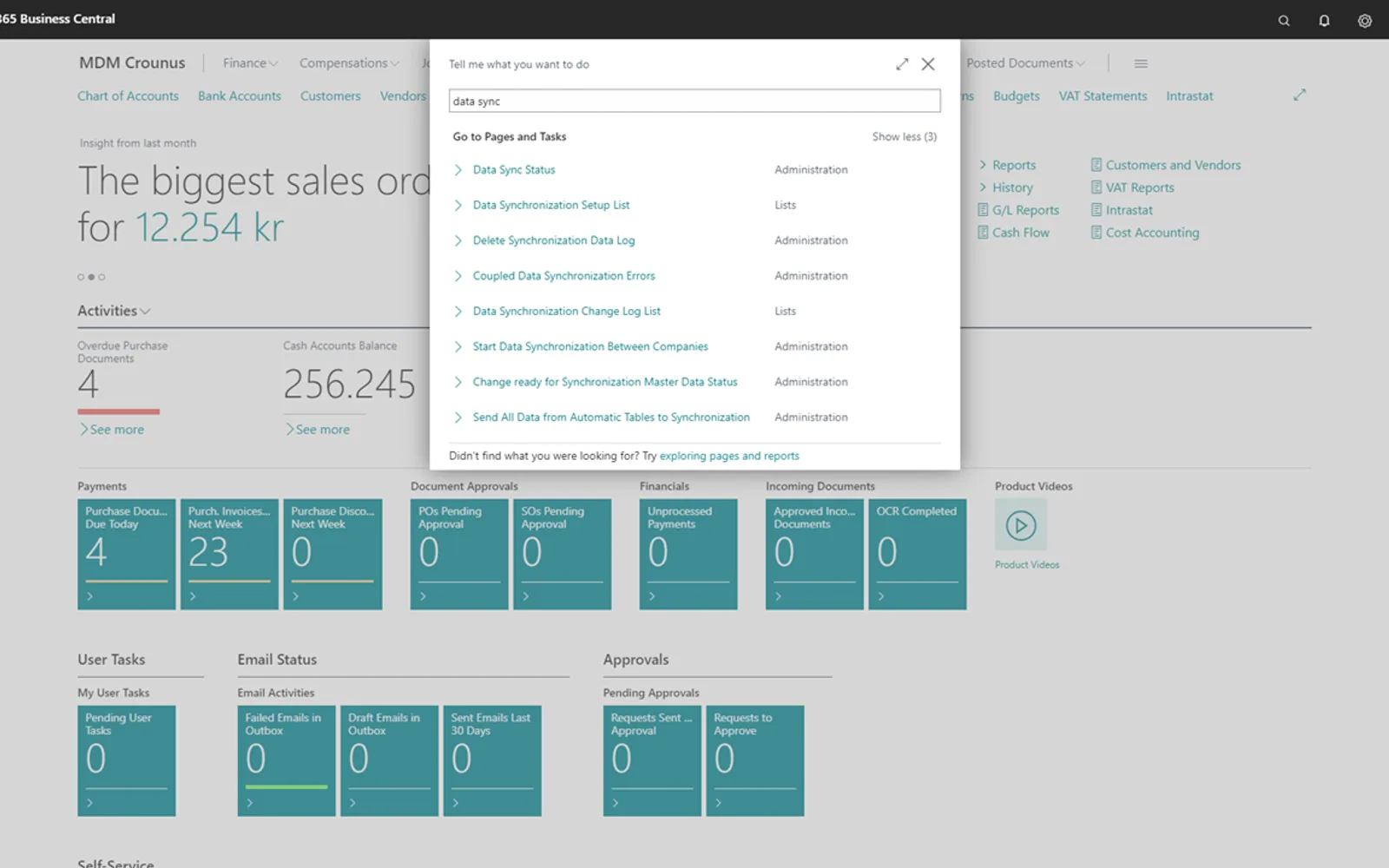Go to Chart of Accounts
Viewport: 1389px width, 868px height.
[x=128, y=96]
